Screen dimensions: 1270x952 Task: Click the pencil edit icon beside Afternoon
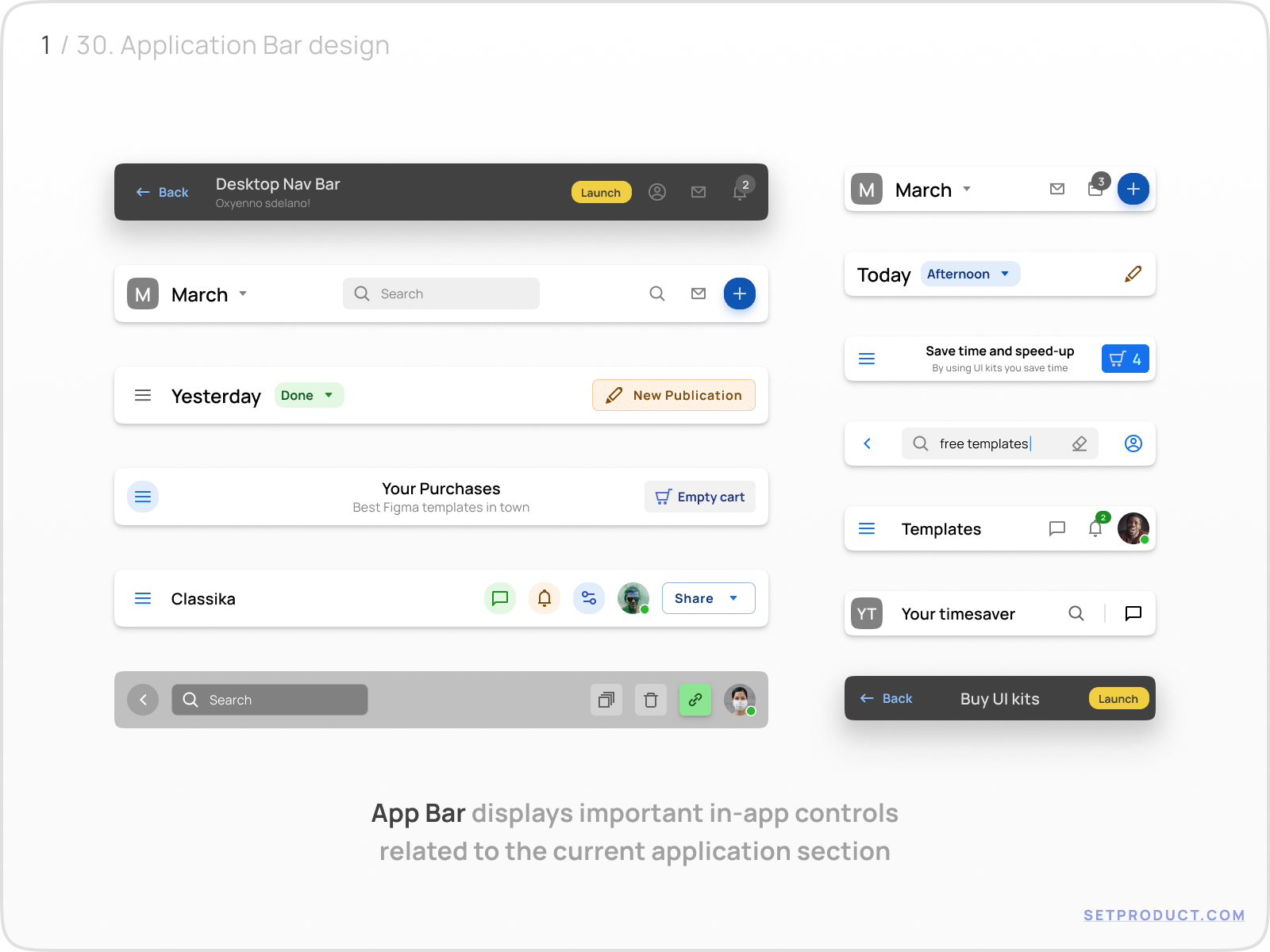[1133, 274]
